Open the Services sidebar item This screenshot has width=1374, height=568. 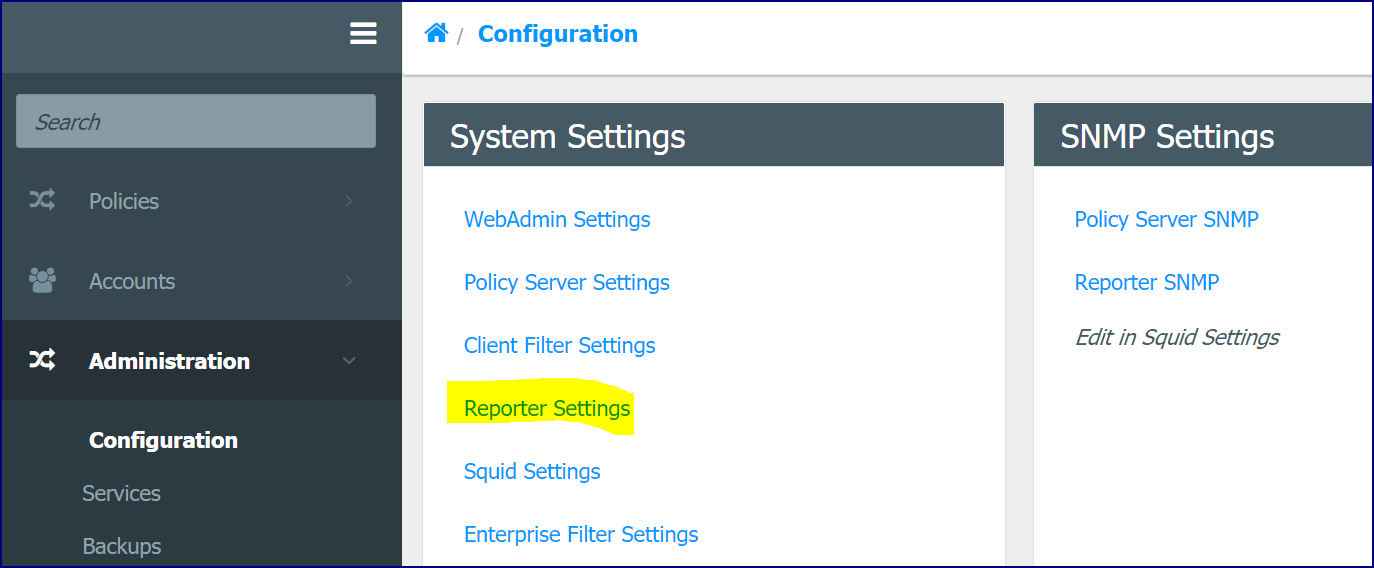pos(121,493)
